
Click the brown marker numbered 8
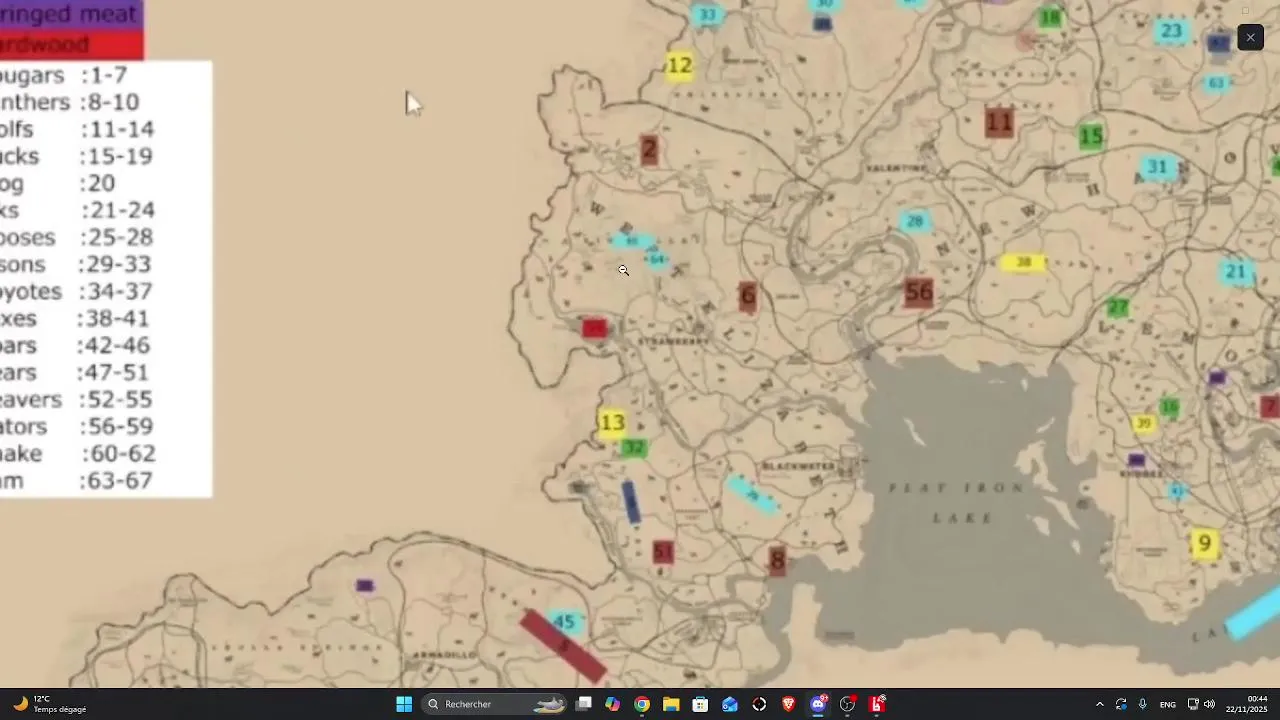(x=778, y=561)
